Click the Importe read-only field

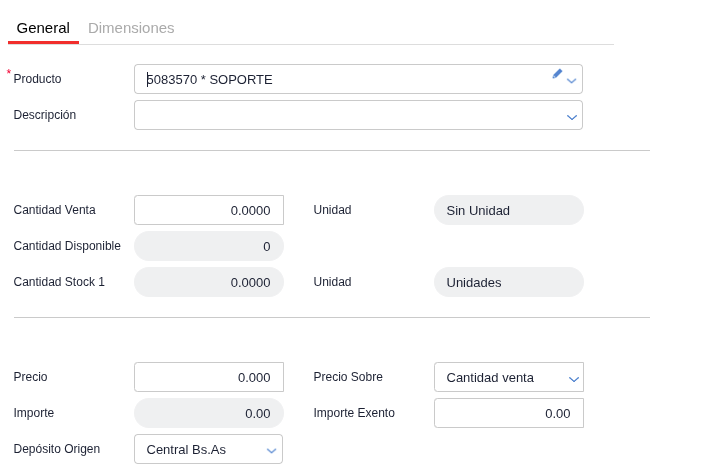(x=209, y=413)
